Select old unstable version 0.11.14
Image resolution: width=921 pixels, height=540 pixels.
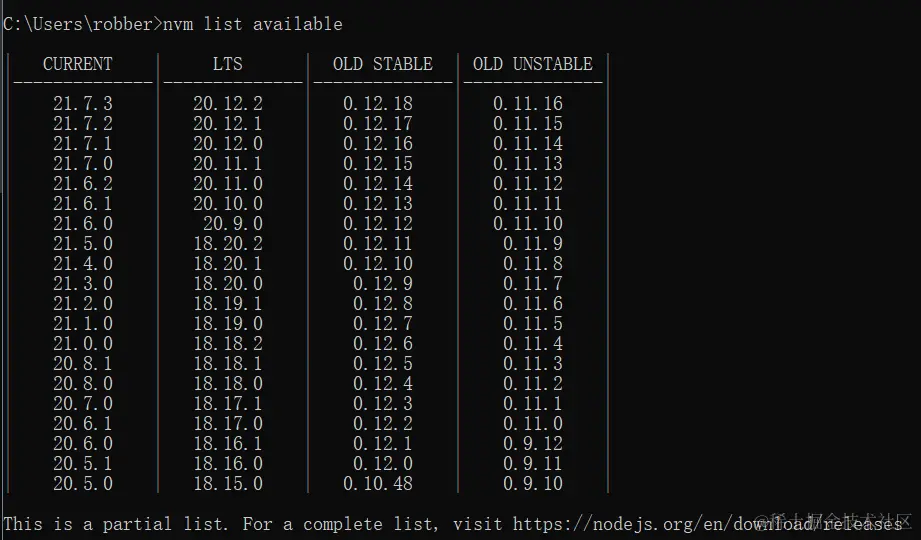pyautogui.click(x=528, y=144)
